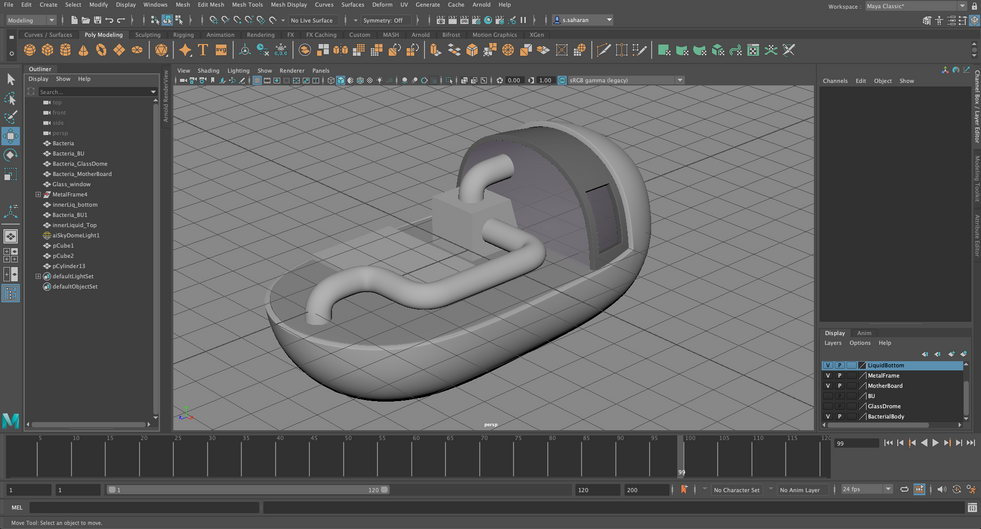This screenshot has height=529, width=981.
Task: Click the No Live Surface field
Action: [312, 20]
